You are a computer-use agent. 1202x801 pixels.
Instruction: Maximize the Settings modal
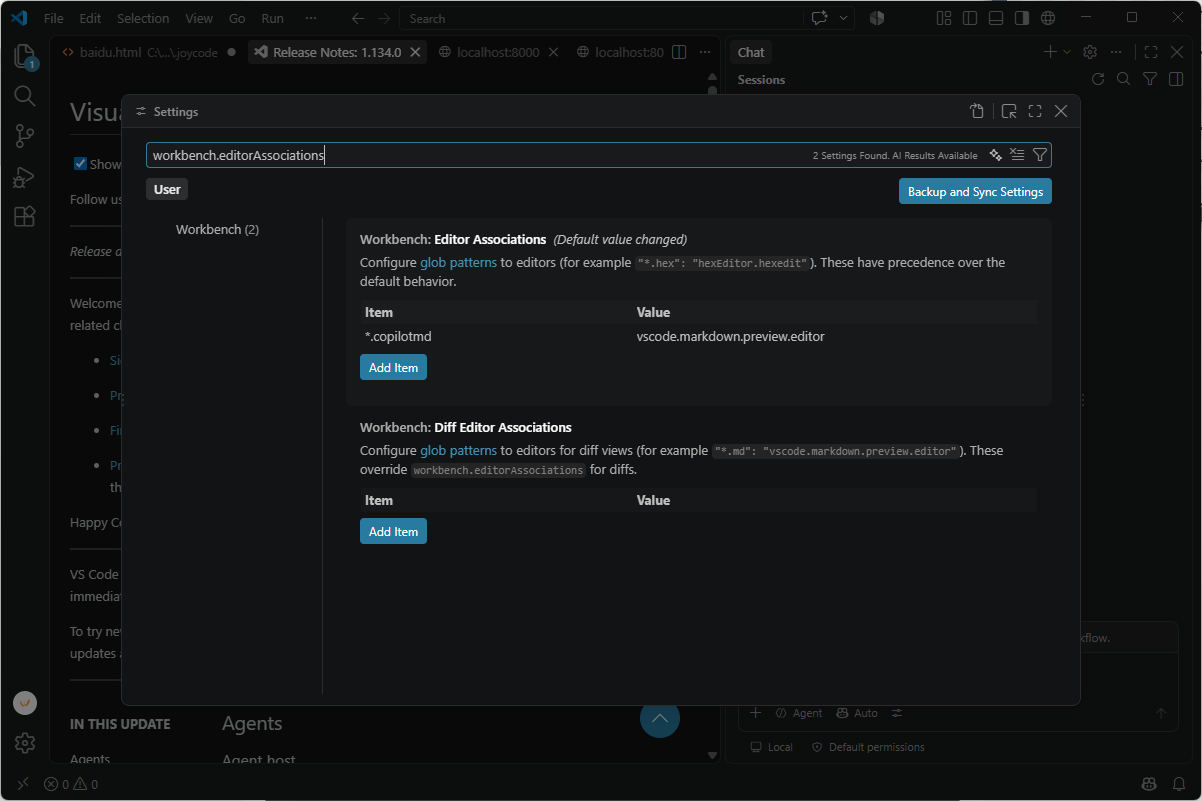pyautogui.click(x=1035, y=111)
